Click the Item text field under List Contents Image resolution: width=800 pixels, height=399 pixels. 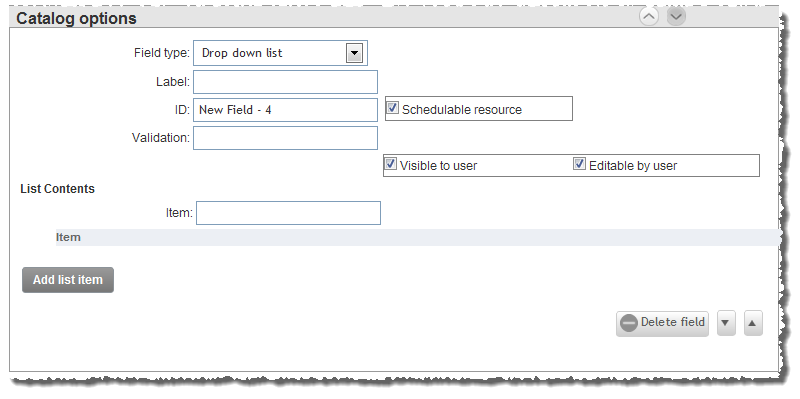(x=288, y=213)
